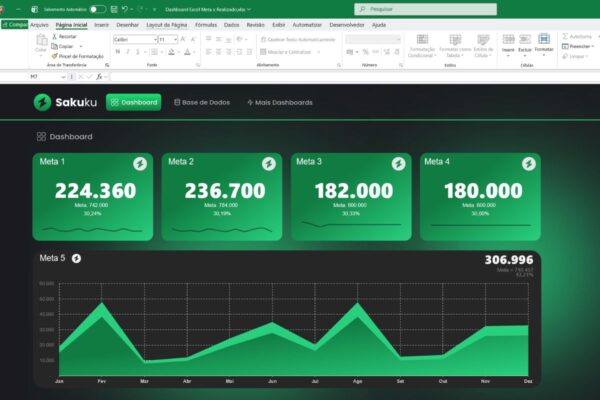The width and height of the screenshot is (600, 400).
Task: Click the Pincel de Formatação tool
Action: (x=78, y=56)
